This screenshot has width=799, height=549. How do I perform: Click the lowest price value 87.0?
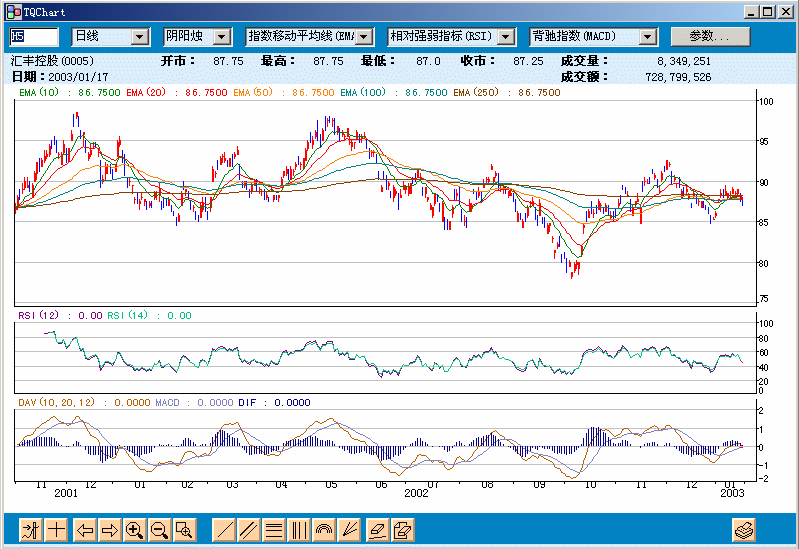[428, 61]
